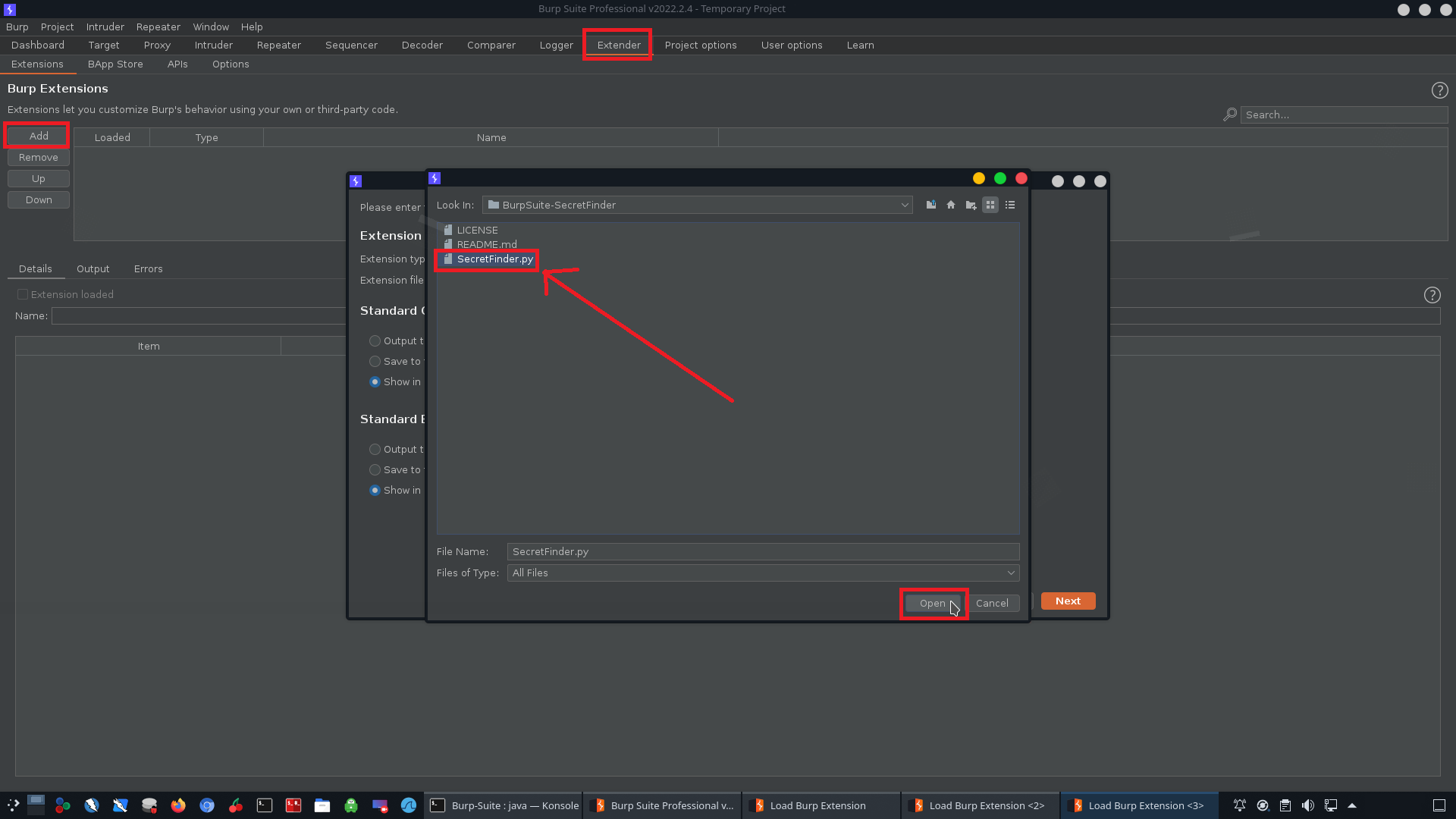Expand the Look In folder dropdown
This screenshot has height=819, width=1456.
click(x=905, y=205)
